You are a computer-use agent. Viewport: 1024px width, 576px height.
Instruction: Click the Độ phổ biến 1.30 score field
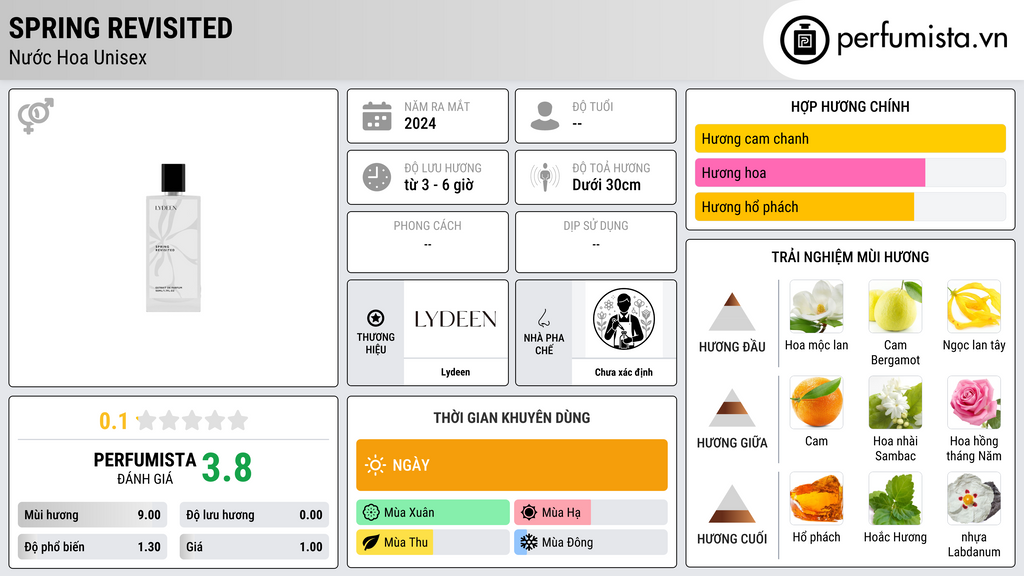92,547
